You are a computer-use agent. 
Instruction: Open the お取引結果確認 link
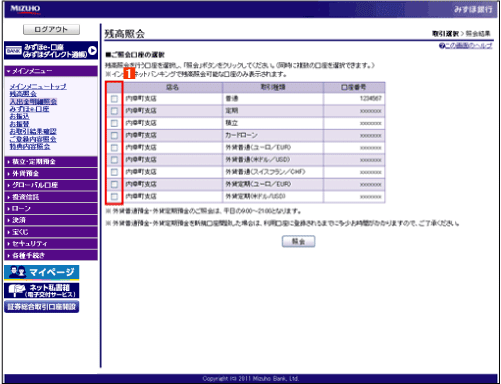point(33,131)
